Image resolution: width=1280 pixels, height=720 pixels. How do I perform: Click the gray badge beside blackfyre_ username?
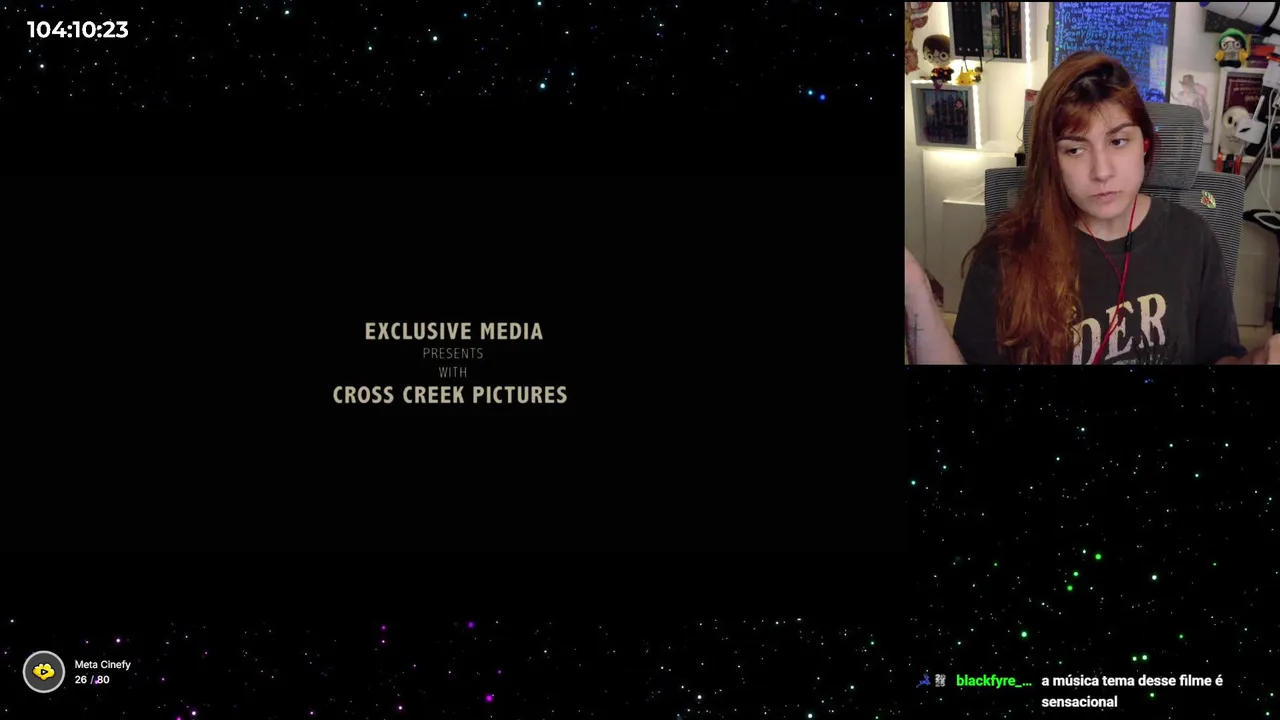pos(940,681)
